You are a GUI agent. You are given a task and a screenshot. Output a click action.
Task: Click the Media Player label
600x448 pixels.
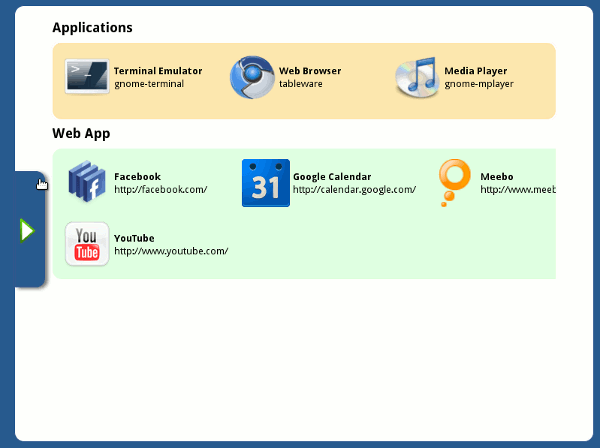tap(475, 71)
